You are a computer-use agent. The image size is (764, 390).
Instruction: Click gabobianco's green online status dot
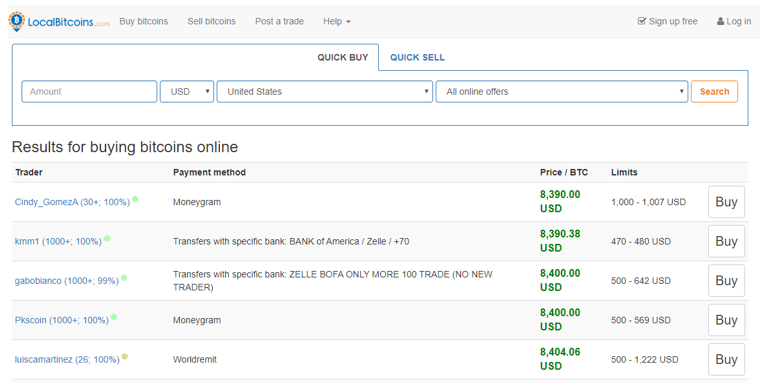click(x=124, y=278)
